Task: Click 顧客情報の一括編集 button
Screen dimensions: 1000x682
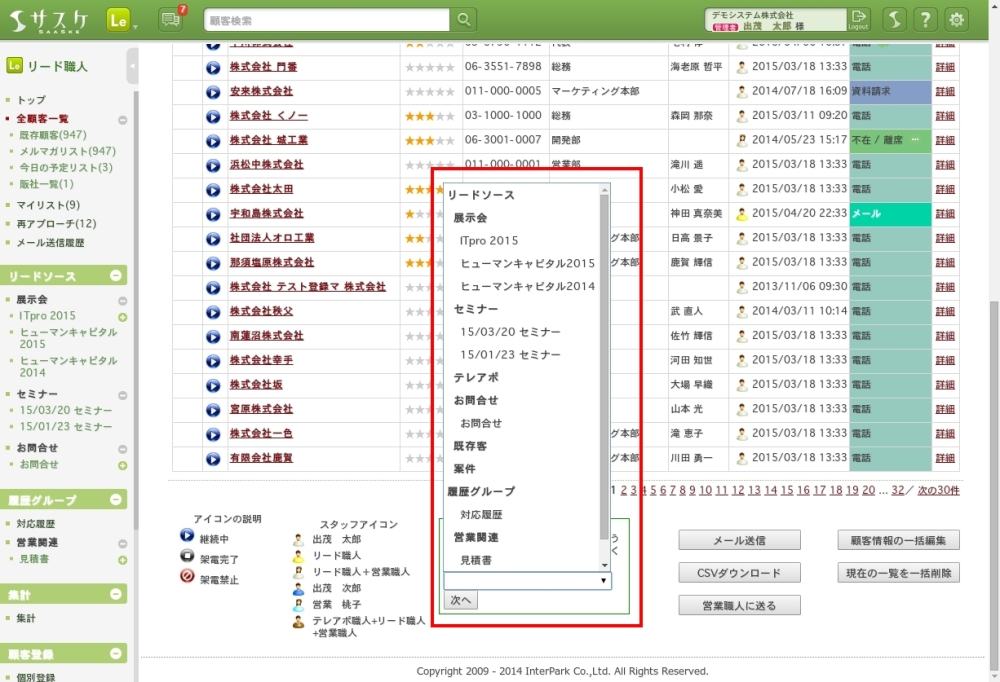Action: click(x=898, y=540)
